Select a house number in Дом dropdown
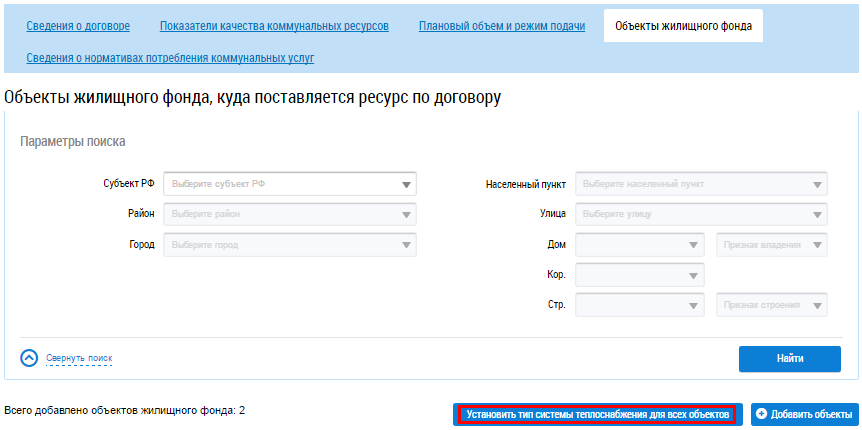Screen dimensions: 862x430 coord(640,245)
